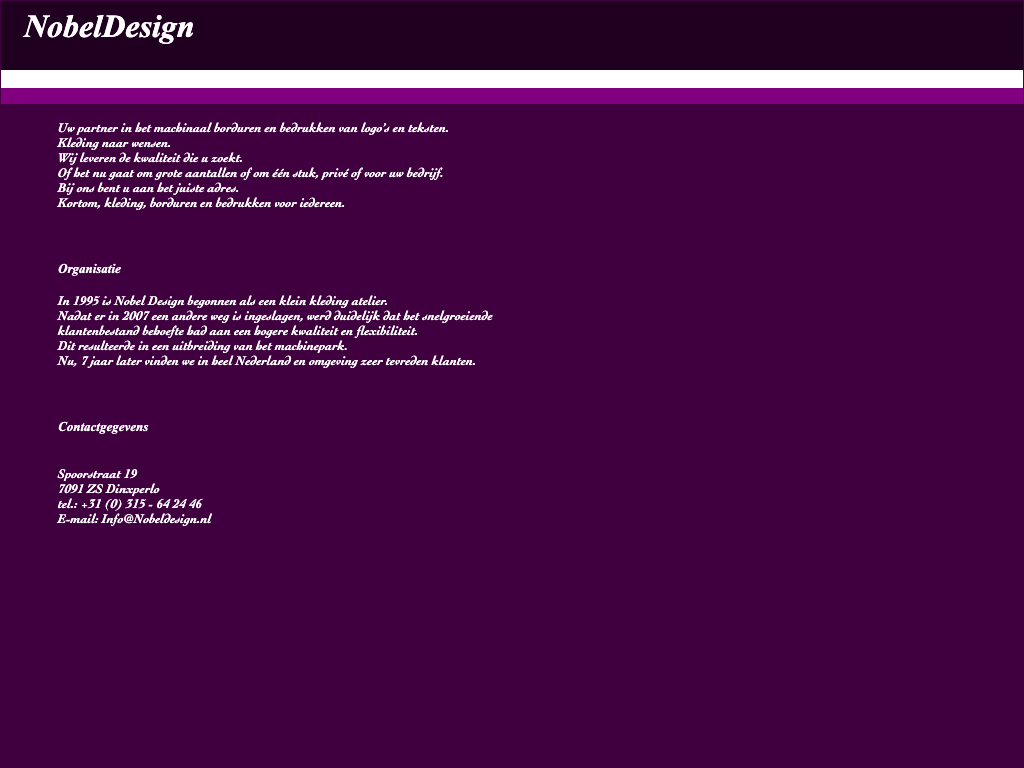The height and width of the screenshot is (768, 1024).
Task: Select the Organisatie heading
Action: tap(89, 269)
